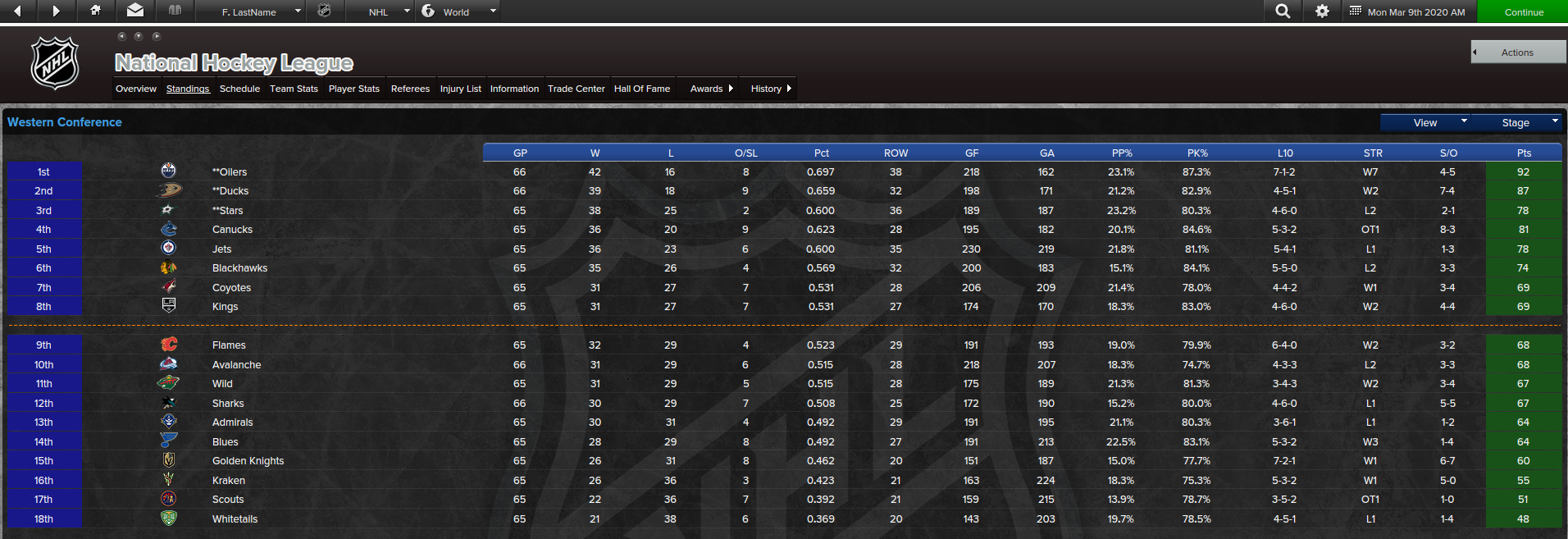
Task: Open the Oilers team link
Action: pos(230,171)
